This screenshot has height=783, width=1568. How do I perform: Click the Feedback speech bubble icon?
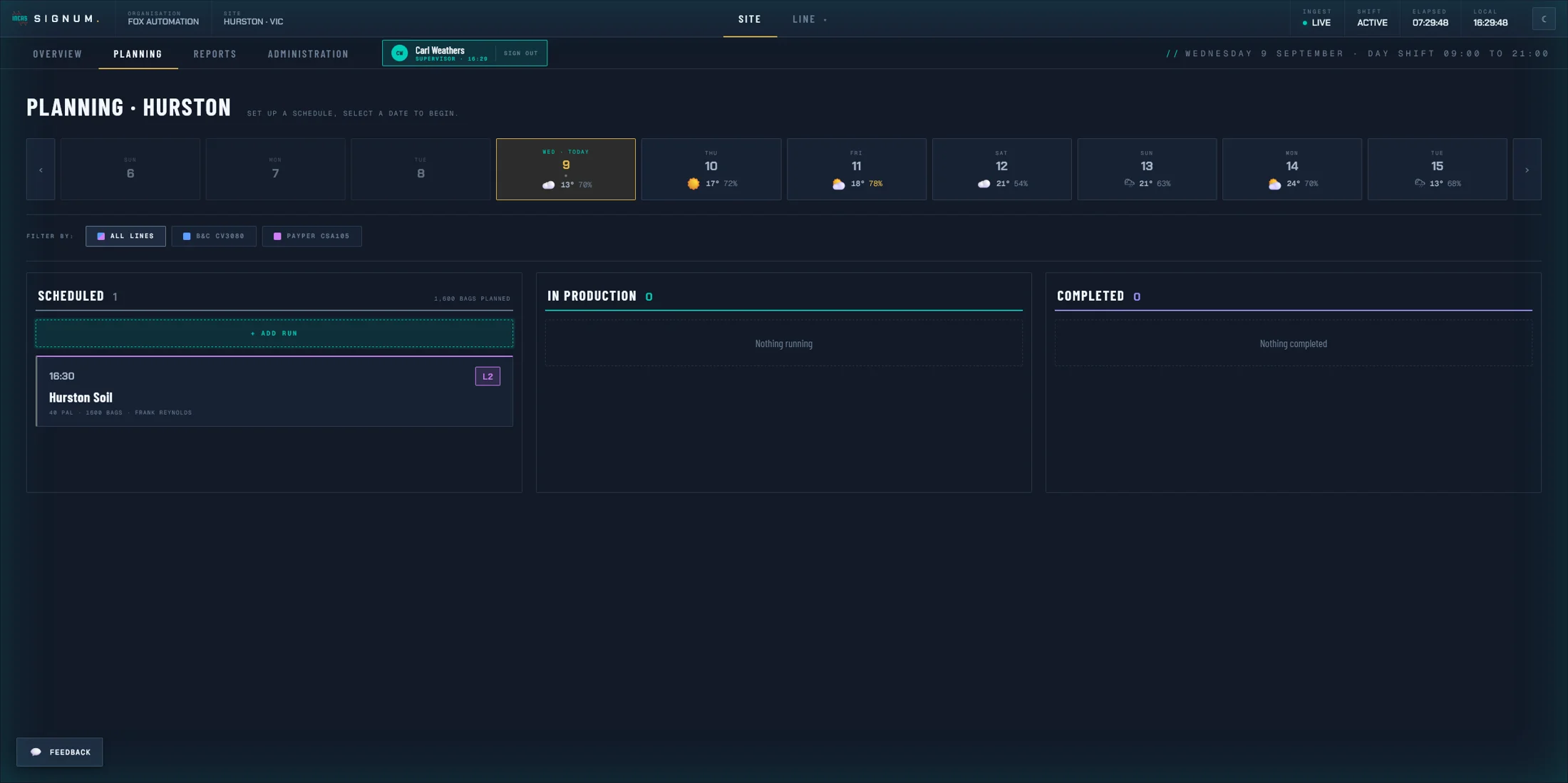point(36,752)
